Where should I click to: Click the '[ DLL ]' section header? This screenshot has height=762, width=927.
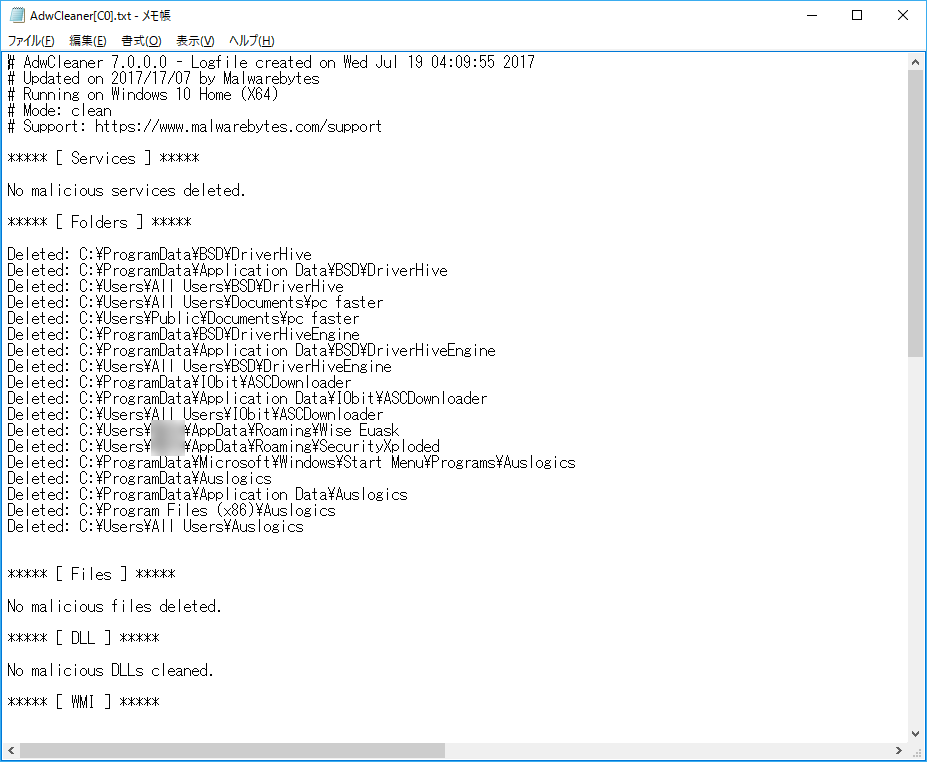[83, 638]
